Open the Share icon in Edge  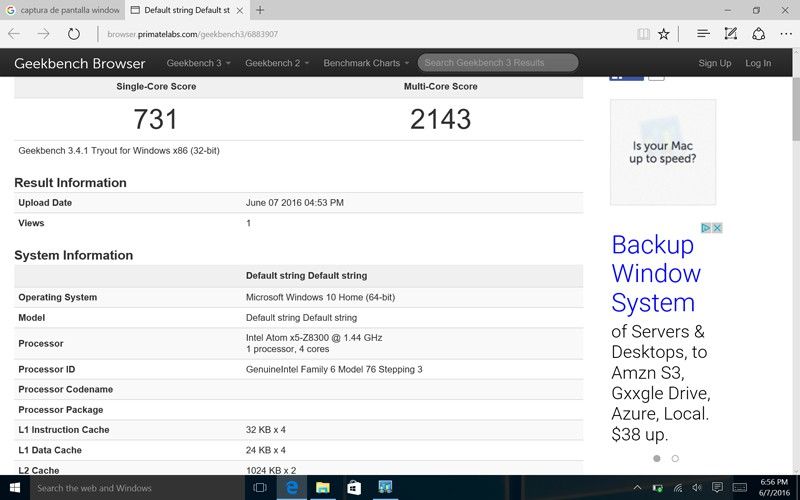pyautogui.click(x=759, y=34)
